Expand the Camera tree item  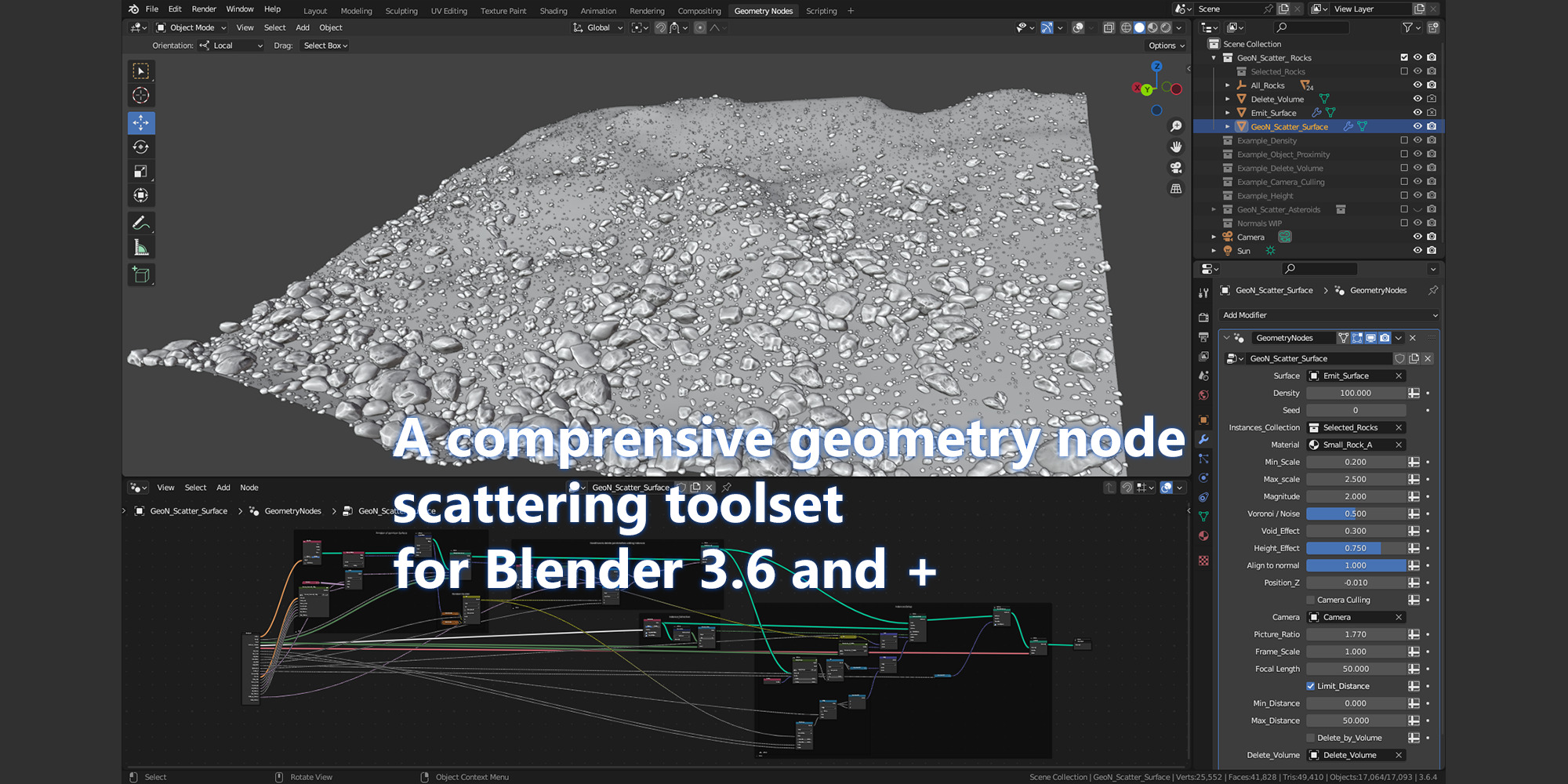click(1214, 237)
